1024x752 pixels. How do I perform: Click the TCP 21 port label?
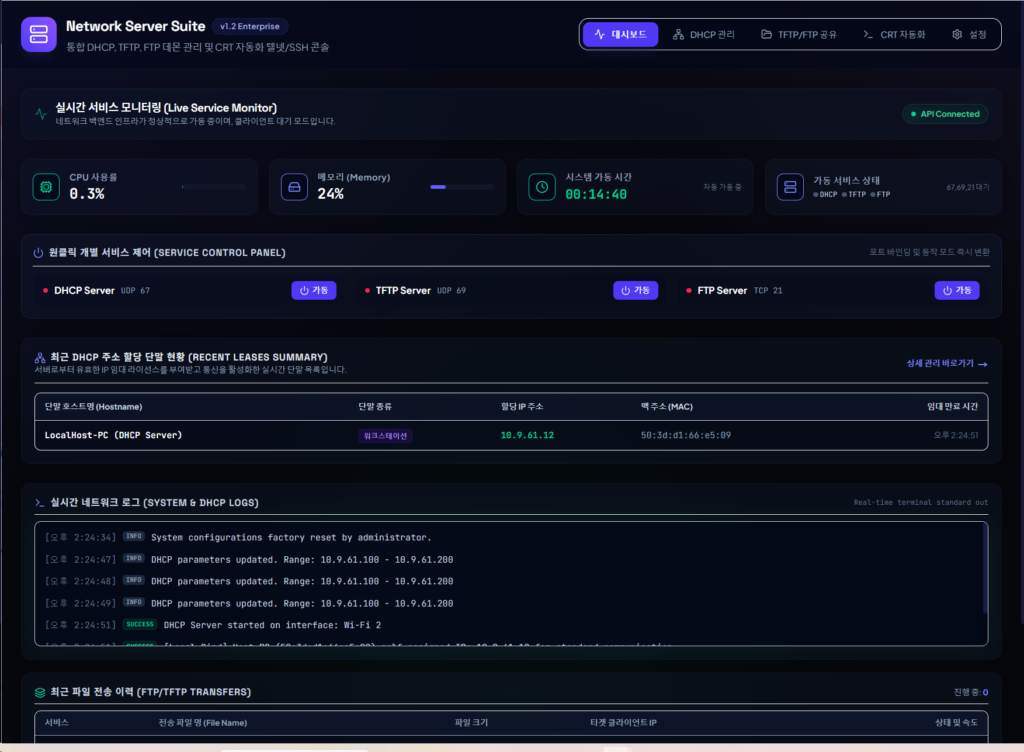click(x=768, y=290)
